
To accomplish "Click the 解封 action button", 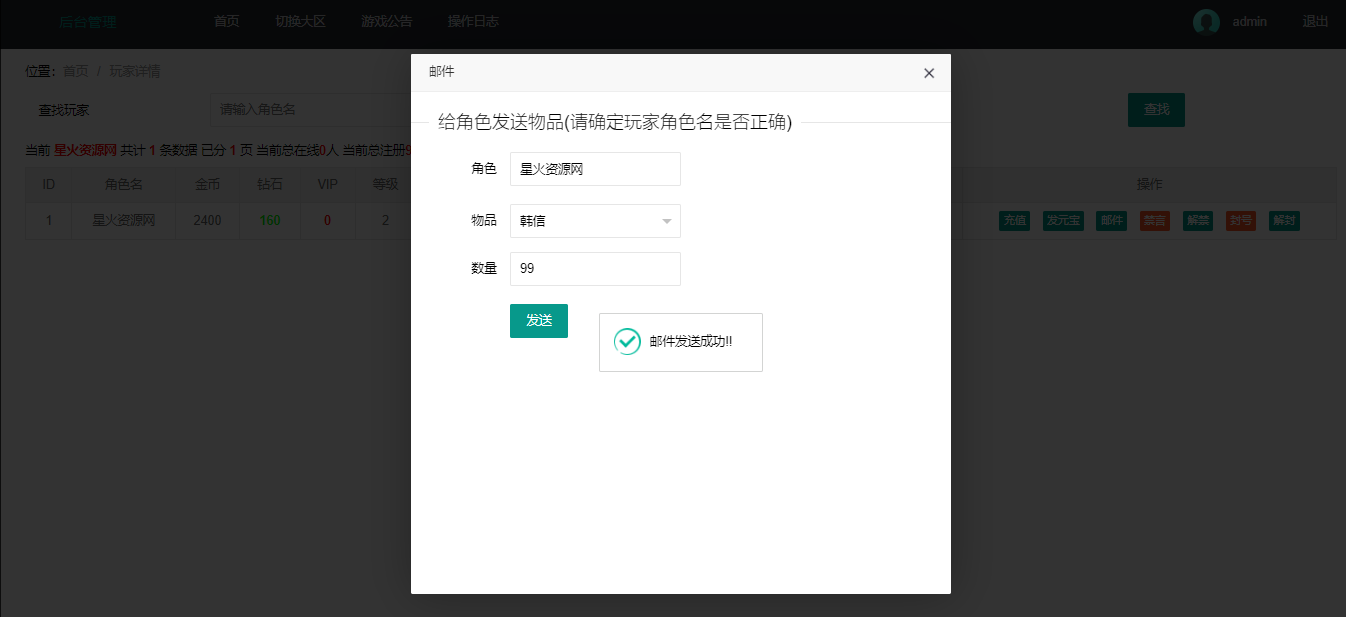I will coord(1284,221).
